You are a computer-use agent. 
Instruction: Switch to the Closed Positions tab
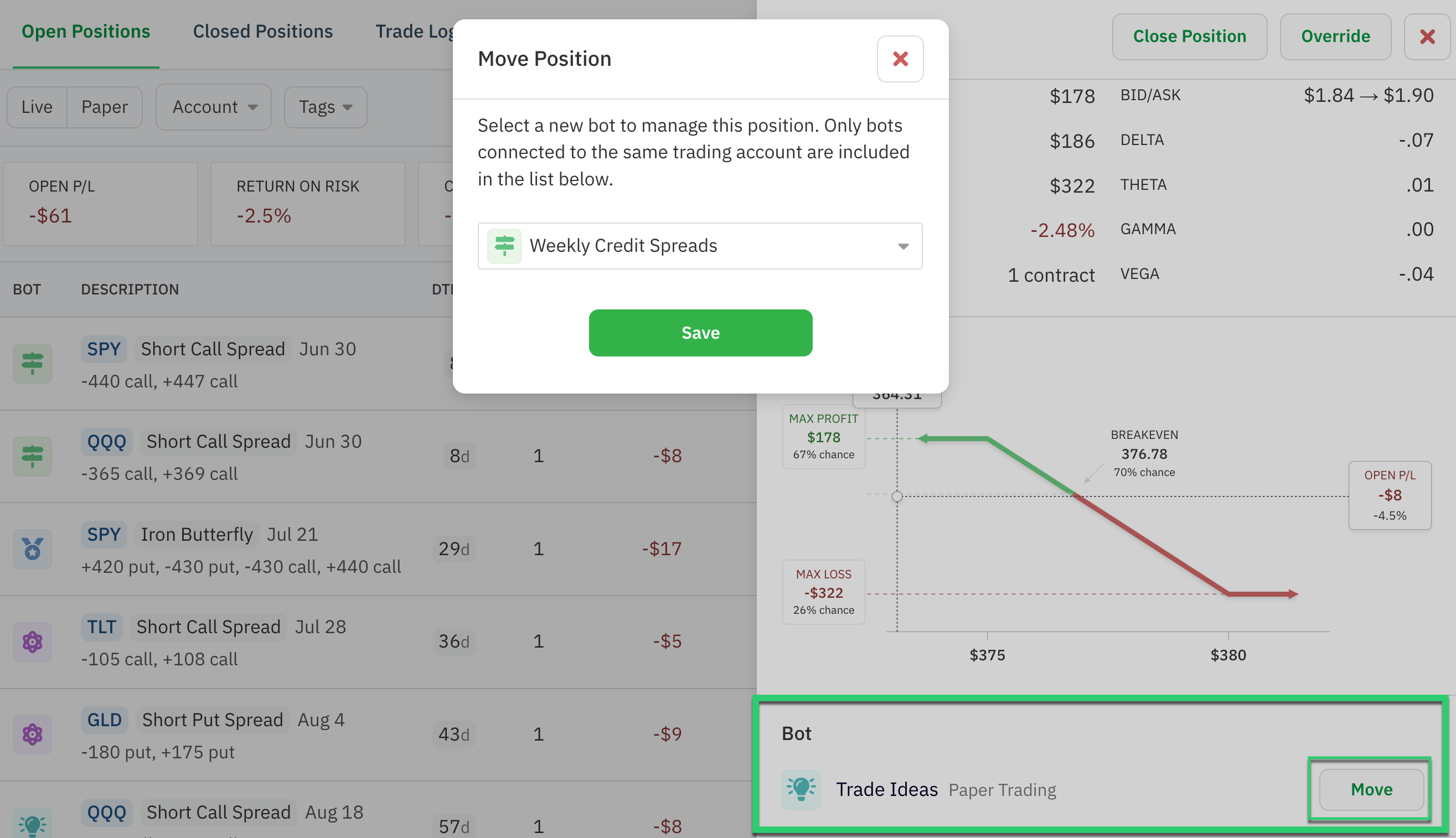(262, 31)
